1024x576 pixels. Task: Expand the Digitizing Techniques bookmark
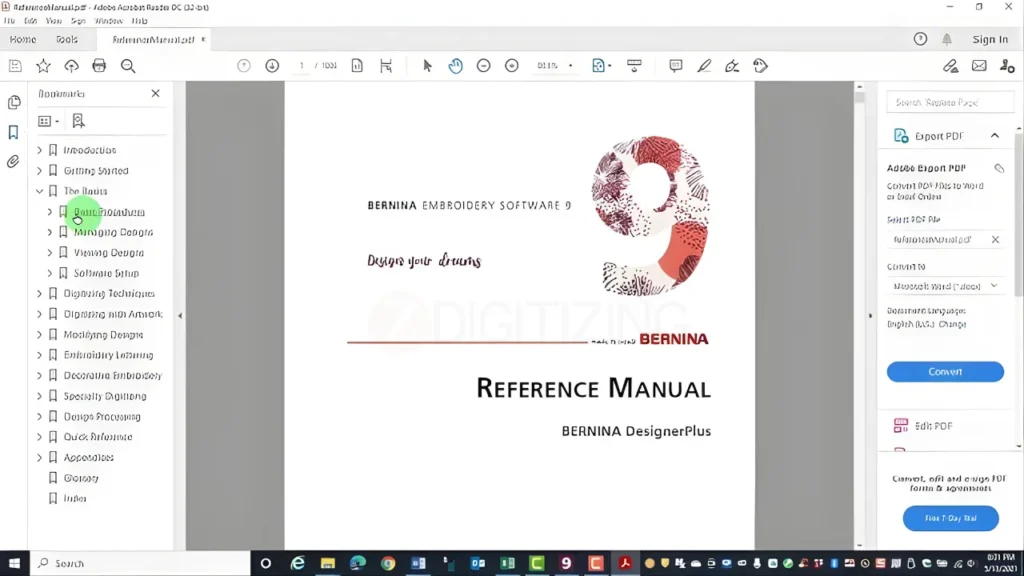point(39,293)
